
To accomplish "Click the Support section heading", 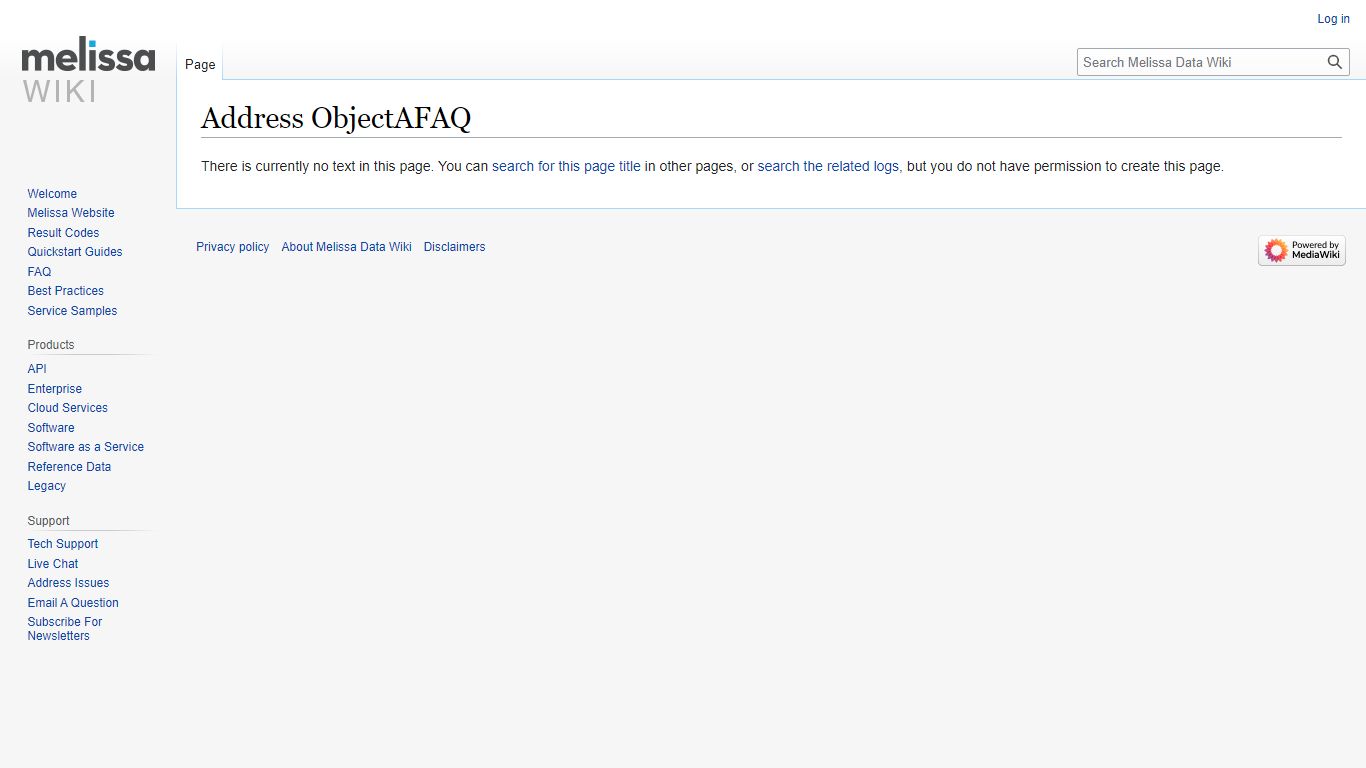I will click(49, 521).
